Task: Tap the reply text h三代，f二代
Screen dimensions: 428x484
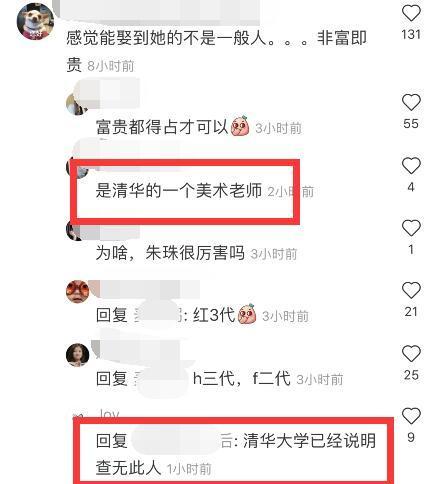Action: click(242, 379)
